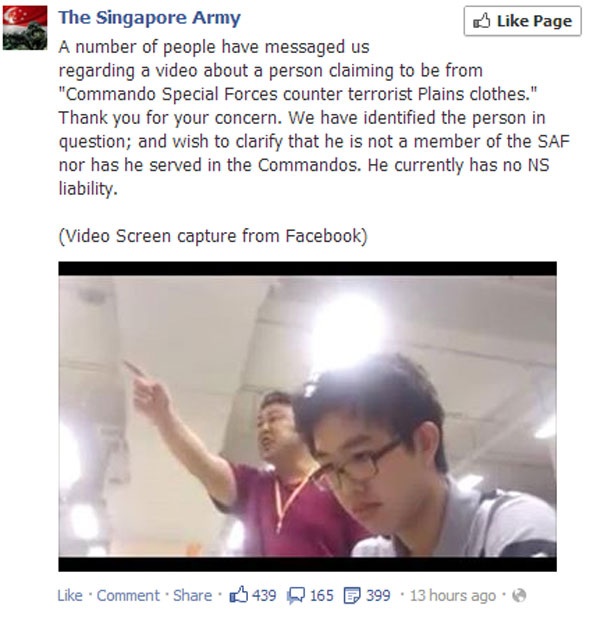Open The Singapore Army profile picture

(x=25, y=28)
